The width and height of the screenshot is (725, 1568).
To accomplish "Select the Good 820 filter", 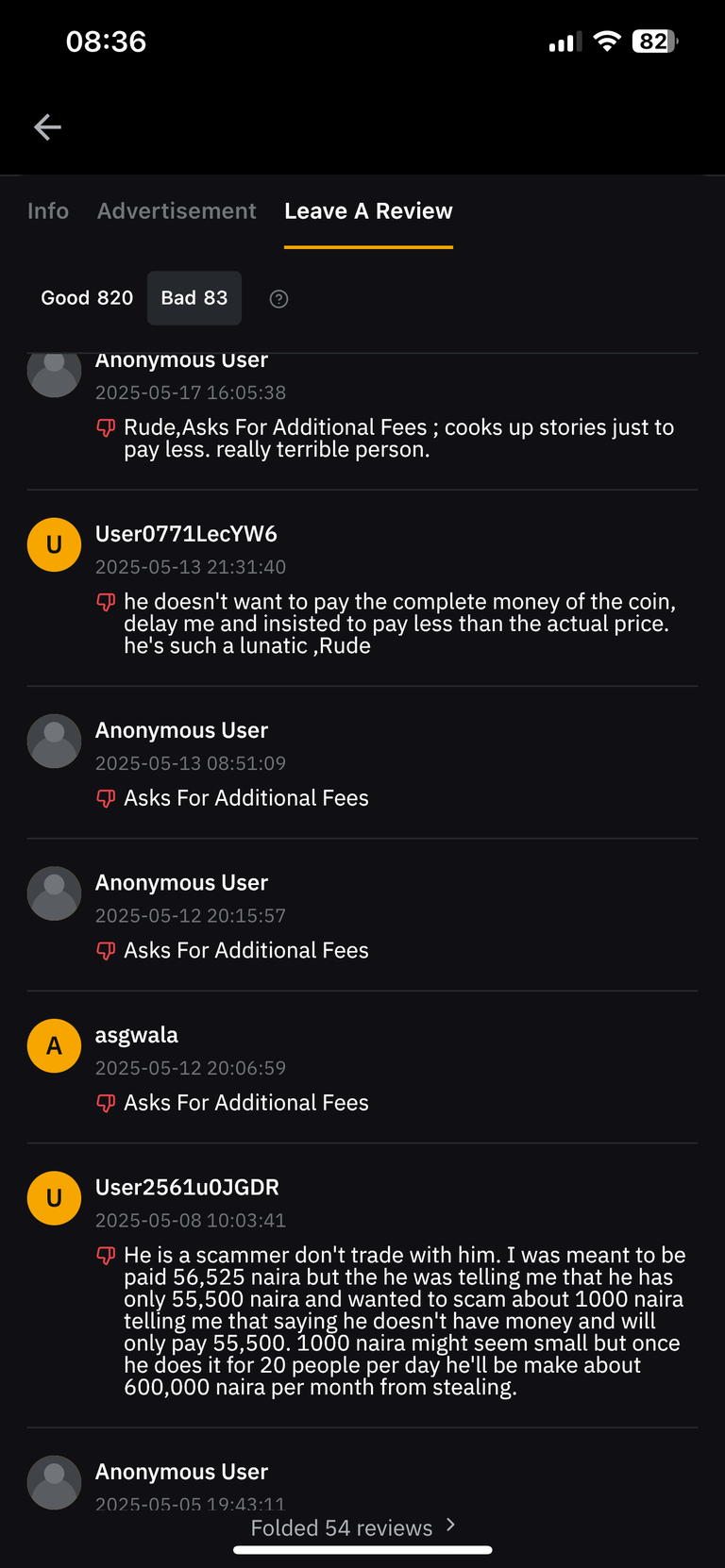I will click(x=87, y=298).
